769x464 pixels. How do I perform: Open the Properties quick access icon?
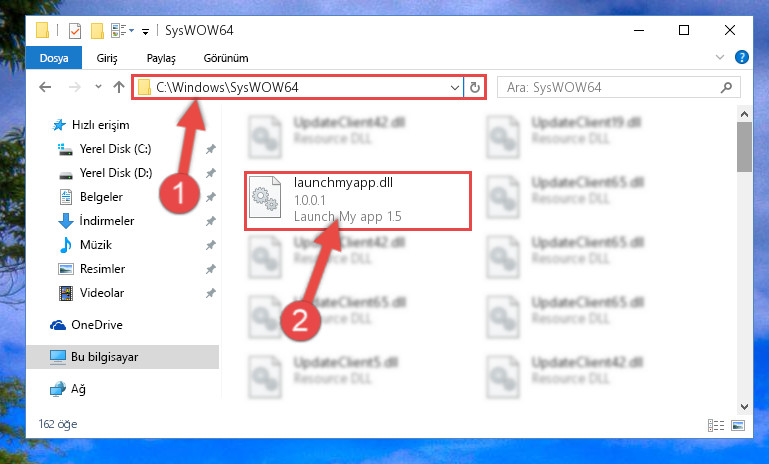(x=75, y=31)
